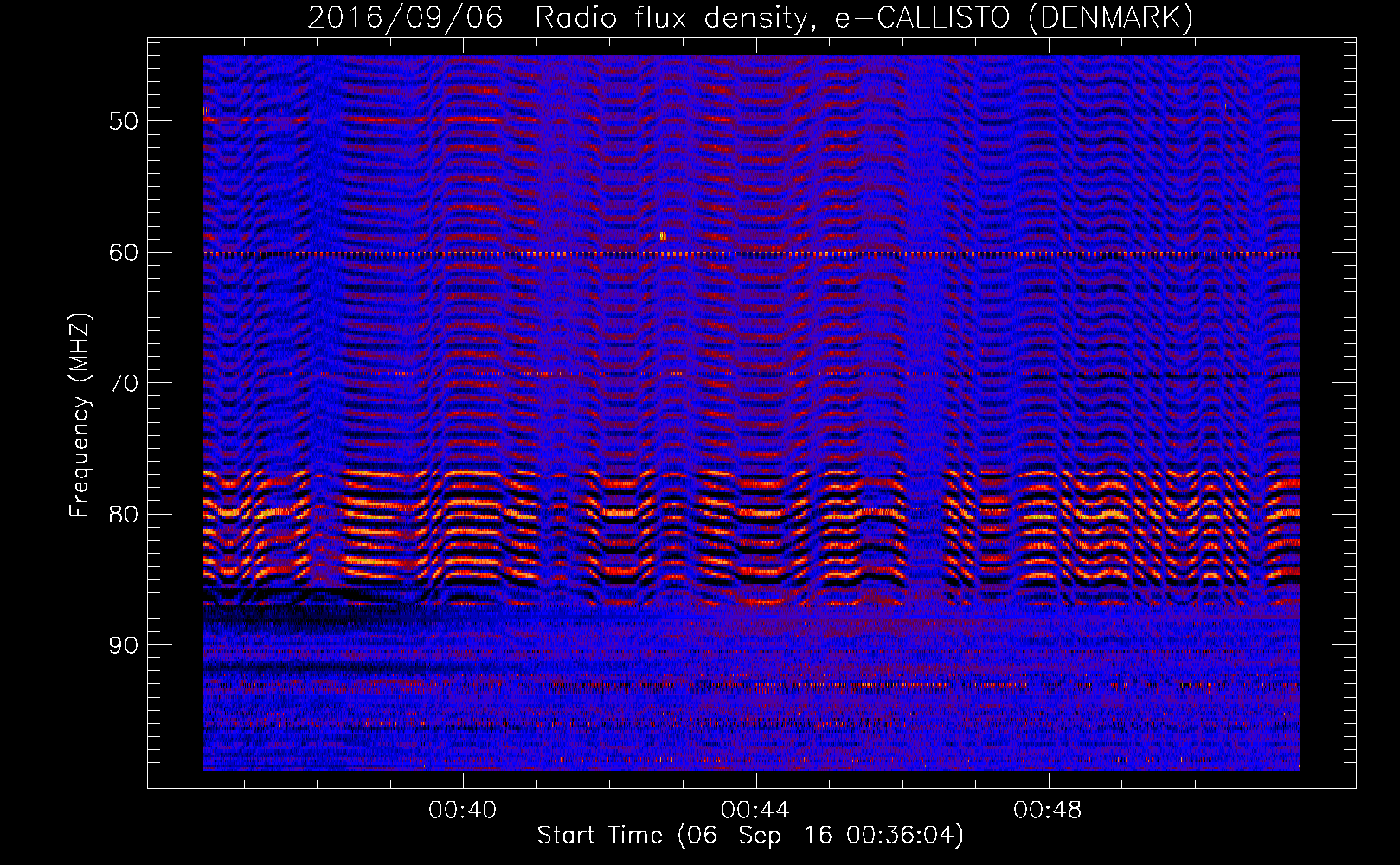Click the 'Start Time (06-Sep-16 00:36:04)' axis label

click(x=750, y=836)
